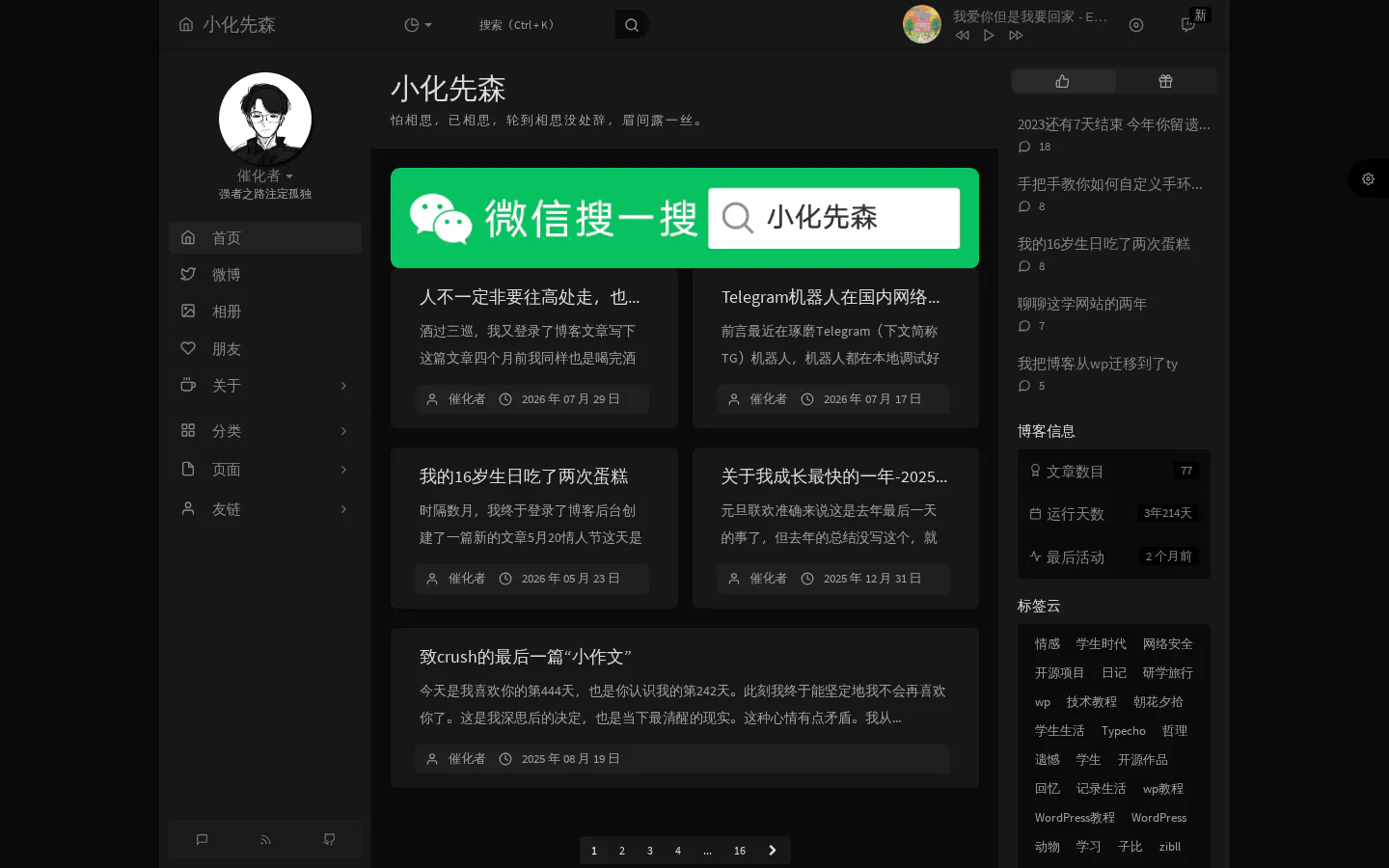Click the coffee cup icon beside 关于
The height and width of the screenshot is (868, 1389).
click(x=188, y=385)
